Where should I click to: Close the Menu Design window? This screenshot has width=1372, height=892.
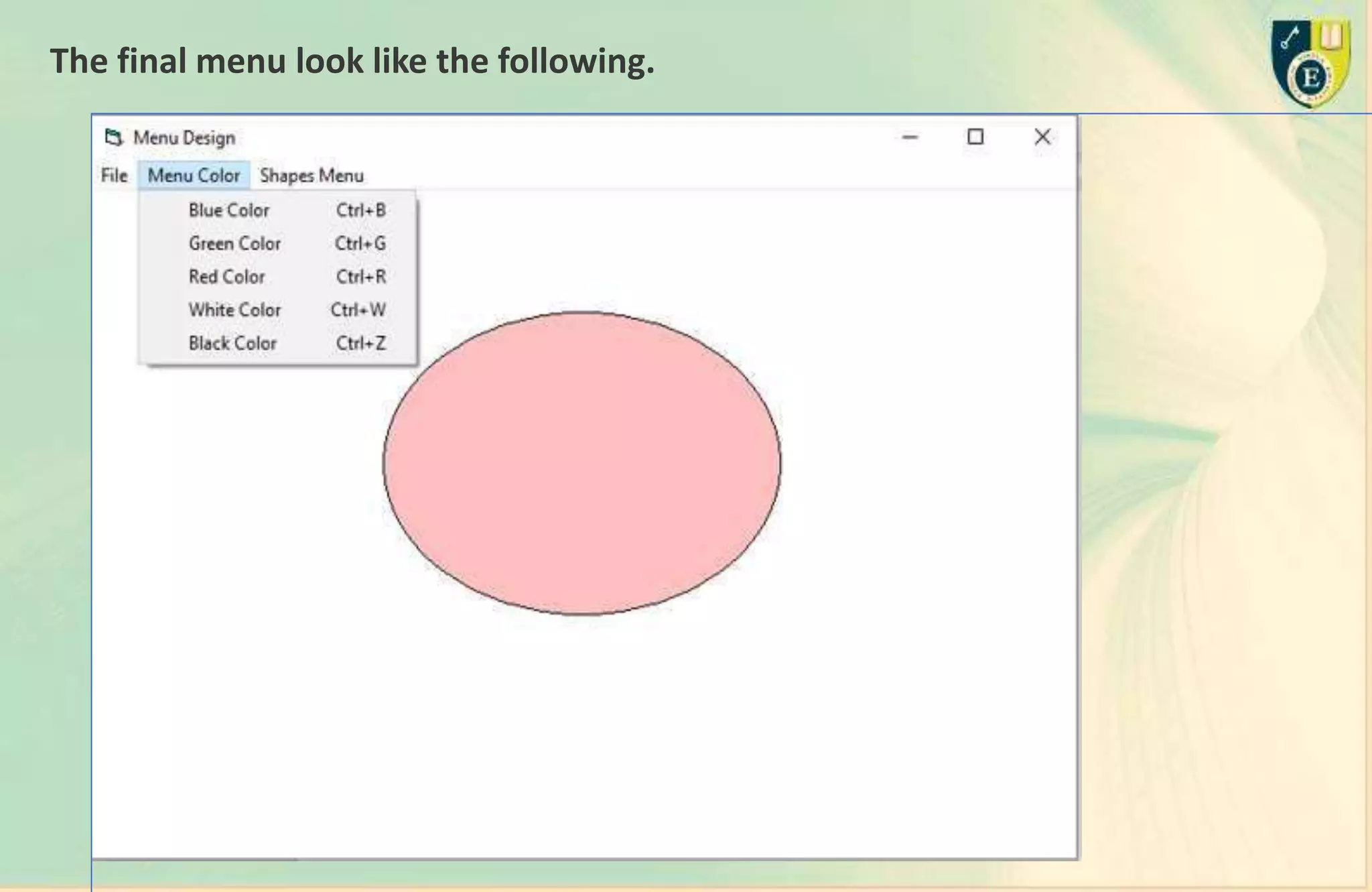1042,137
